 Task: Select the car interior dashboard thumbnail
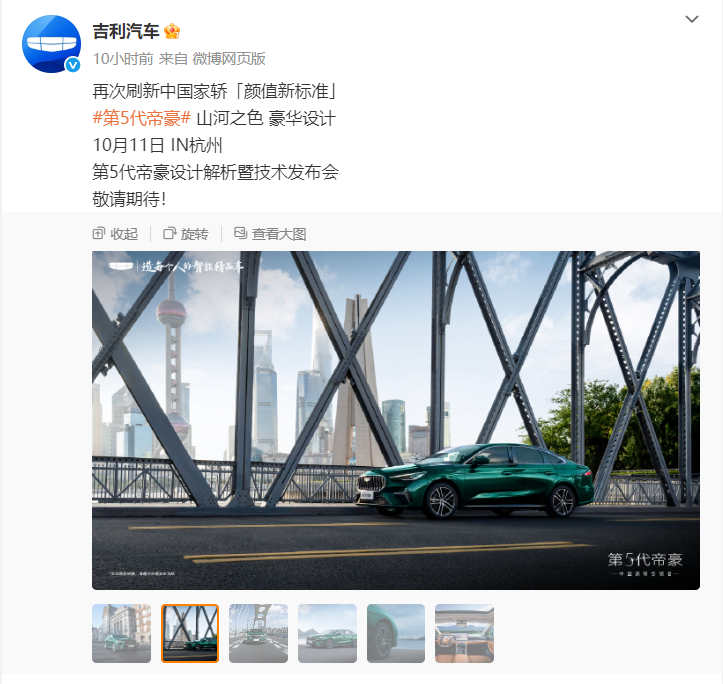point(464,633)
